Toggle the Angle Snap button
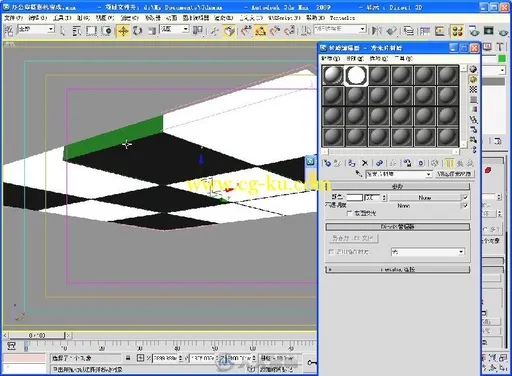 coord(260,31)
